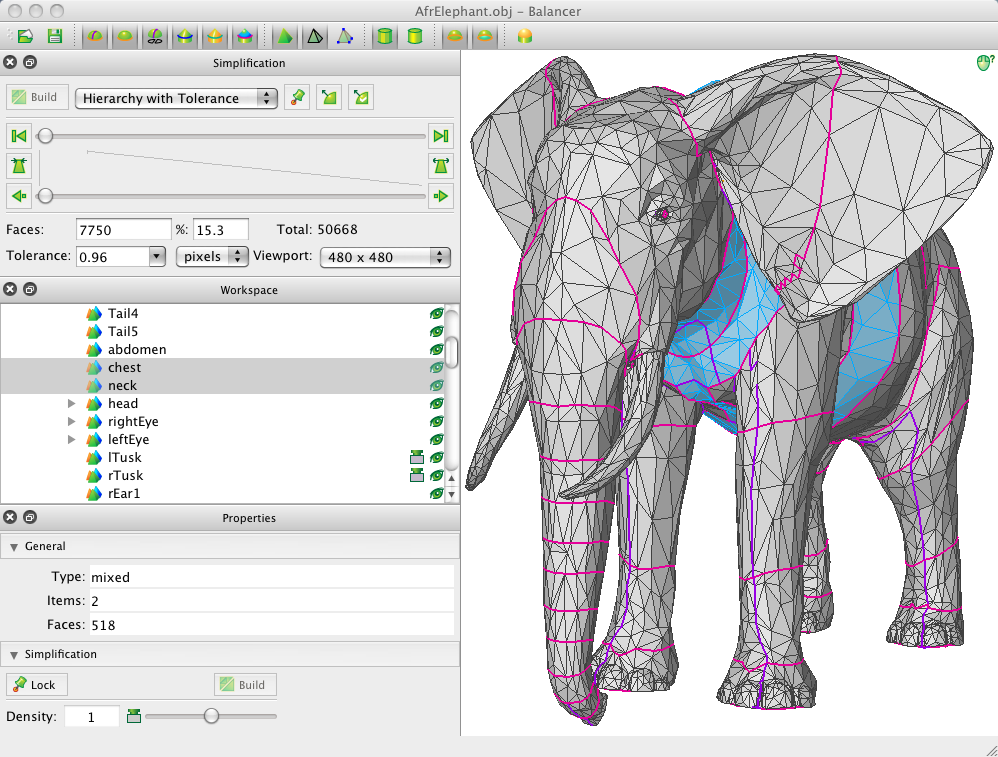Toggle visibility of the abdomen item

pyautogui.click(x=436, y=349)
